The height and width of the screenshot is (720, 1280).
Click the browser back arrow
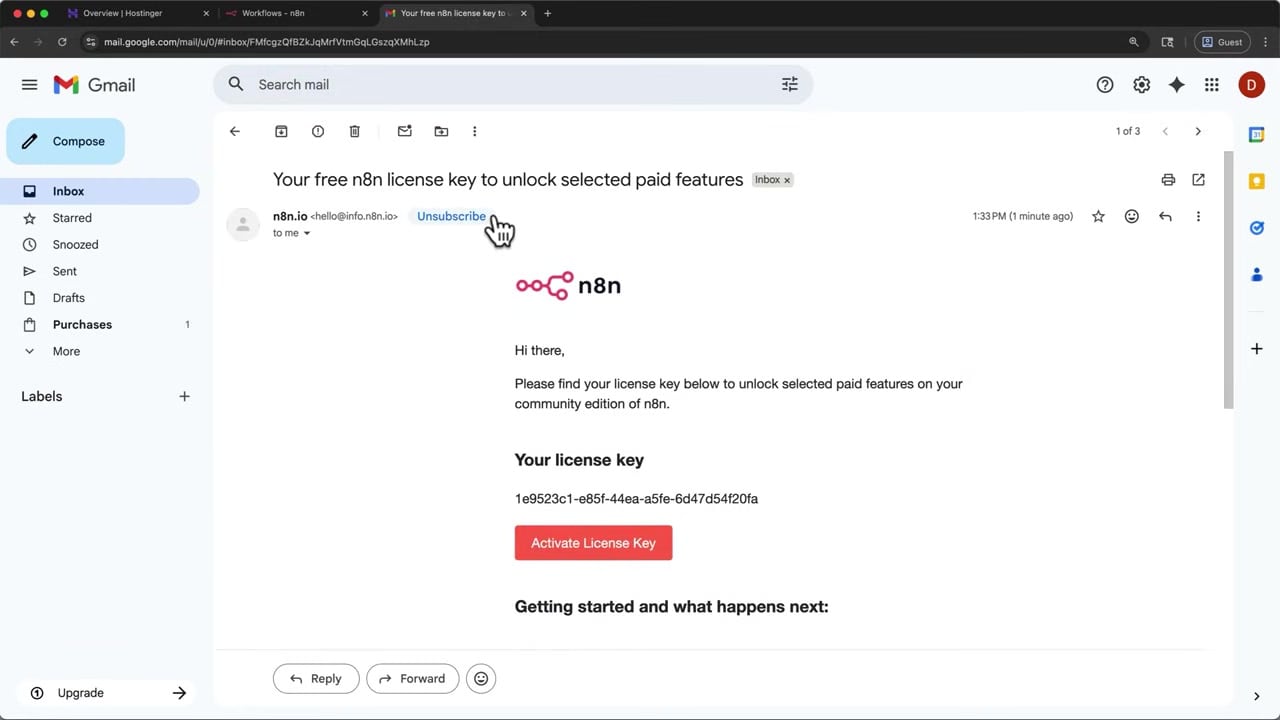pos(14,42)
